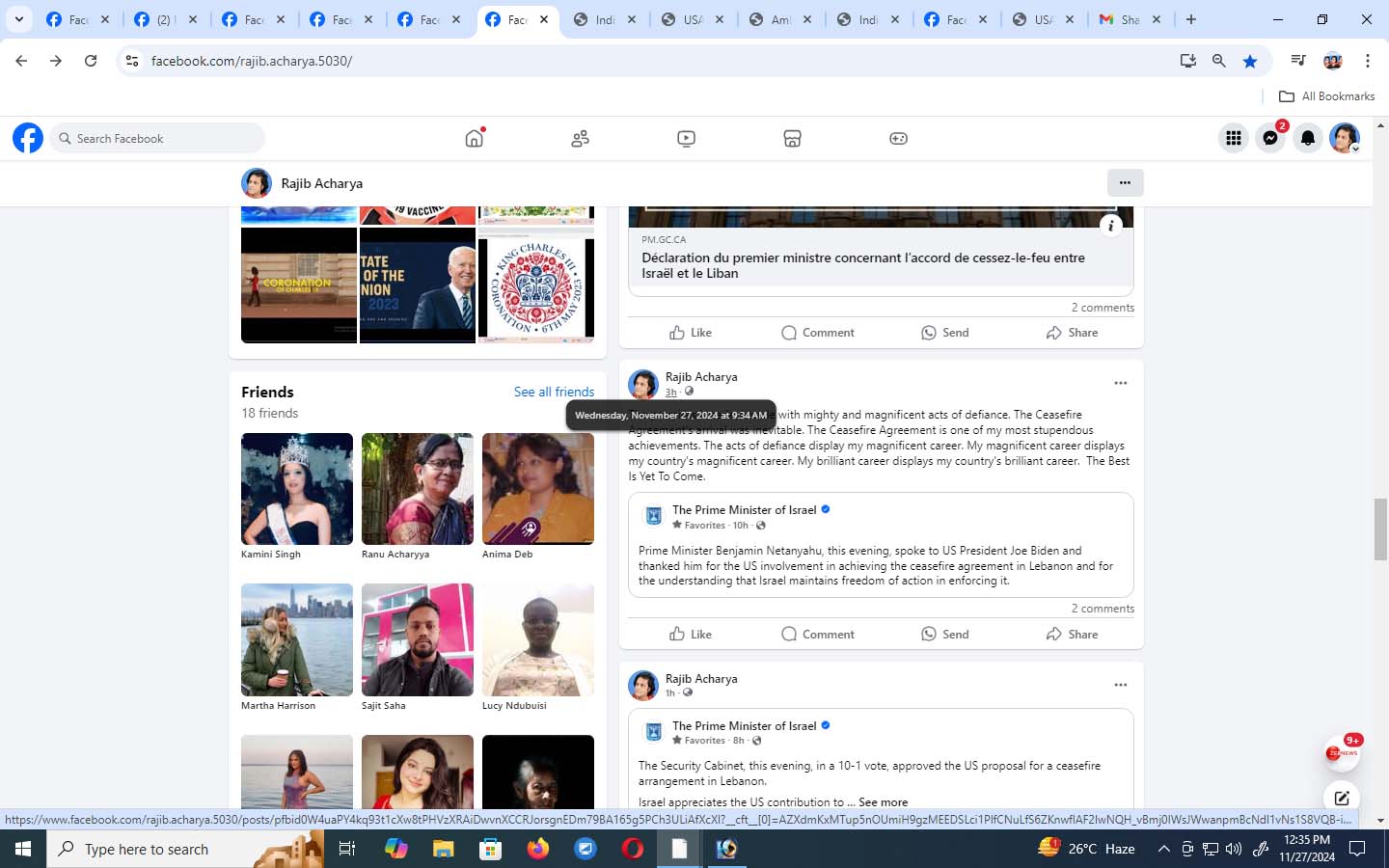Show hidden system tray icons
Image resolution: width=1389 pixels, height=868 pixels.
tap(1163, 849)
